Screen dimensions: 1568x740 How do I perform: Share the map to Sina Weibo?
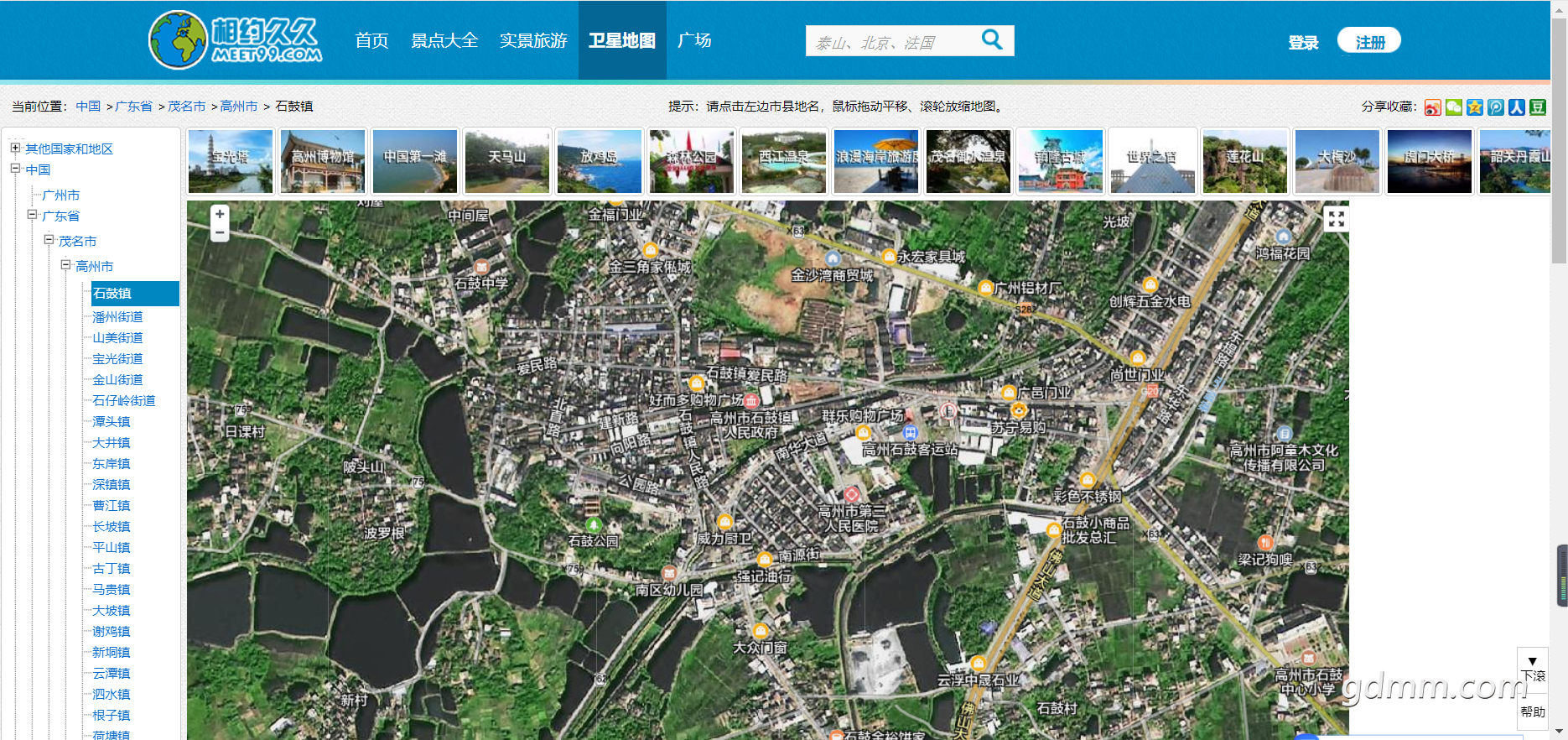(1432, 107)
